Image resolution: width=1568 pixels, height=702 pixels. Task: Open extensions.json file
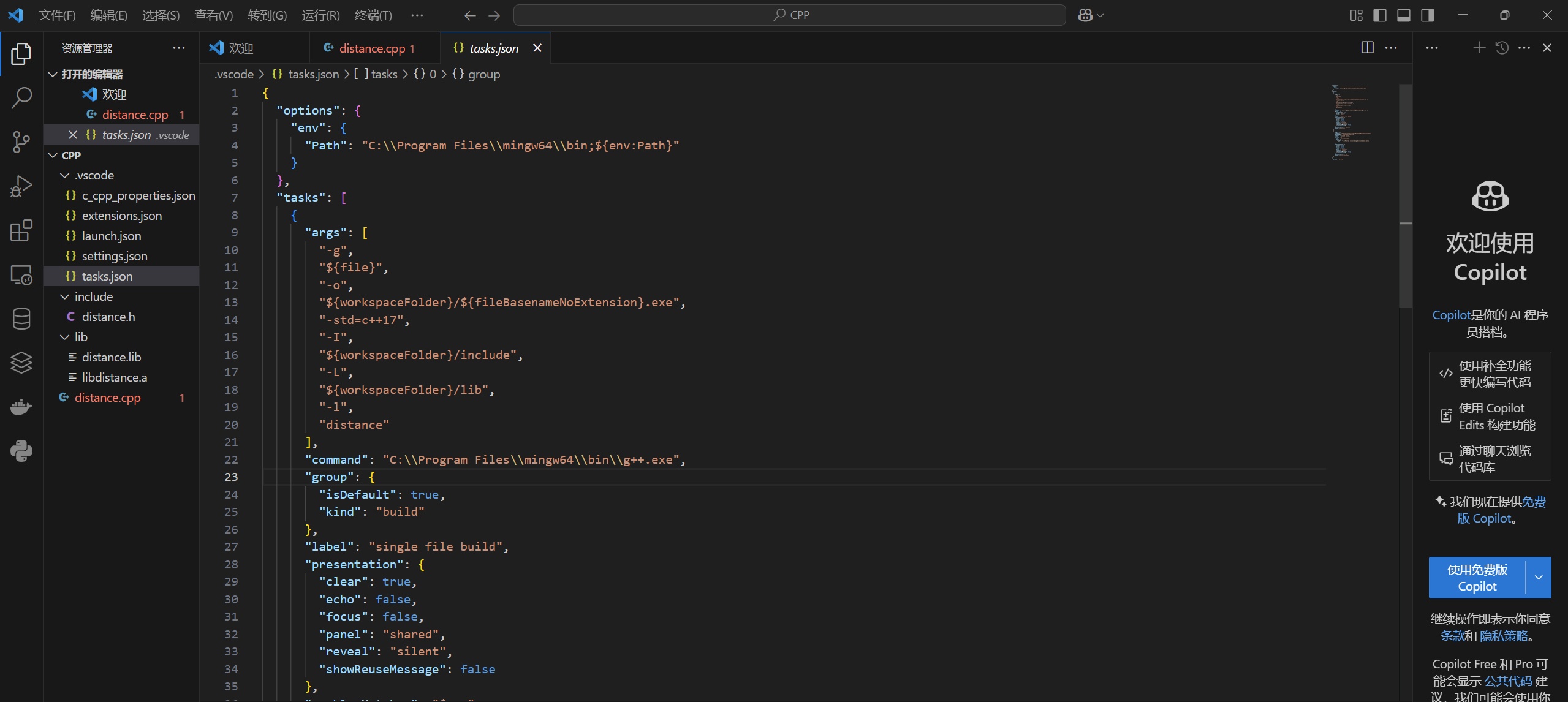[121, 216]
